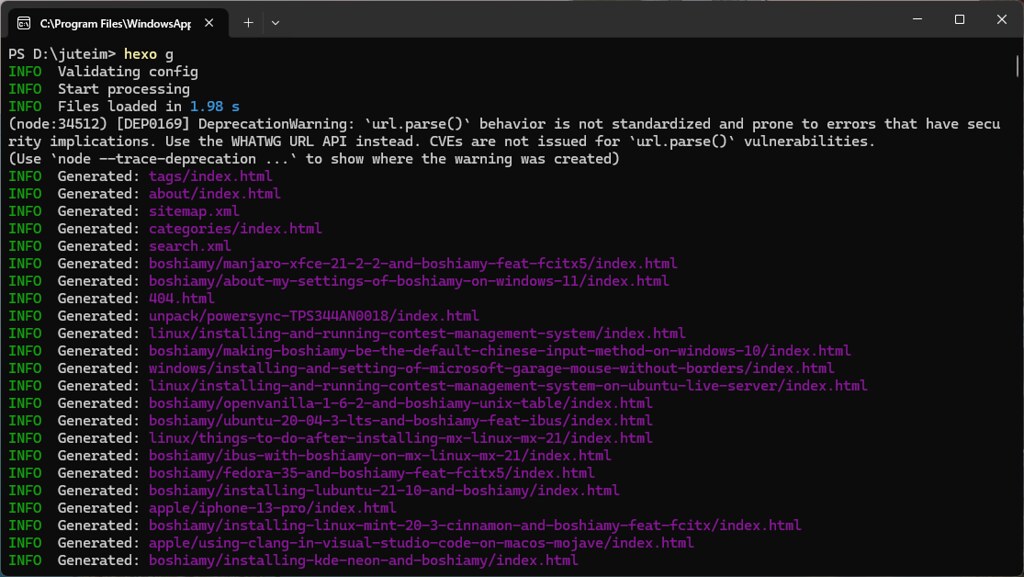Click the terminal icon on the tab
The image size is (1024, 577).
24,23
